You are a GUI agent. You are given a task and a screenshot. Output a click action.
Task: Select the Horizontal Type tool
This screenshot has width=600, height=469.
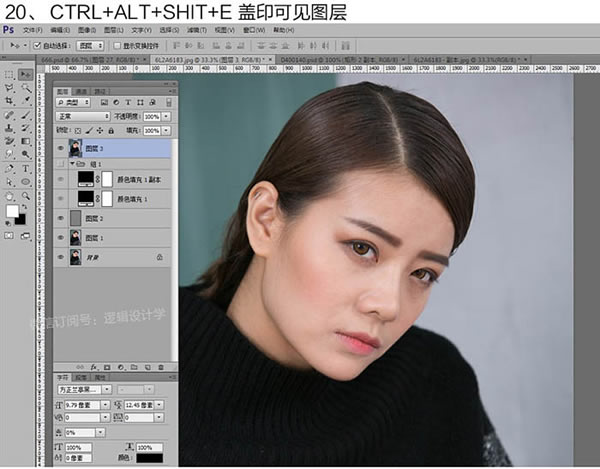[24, 168]
